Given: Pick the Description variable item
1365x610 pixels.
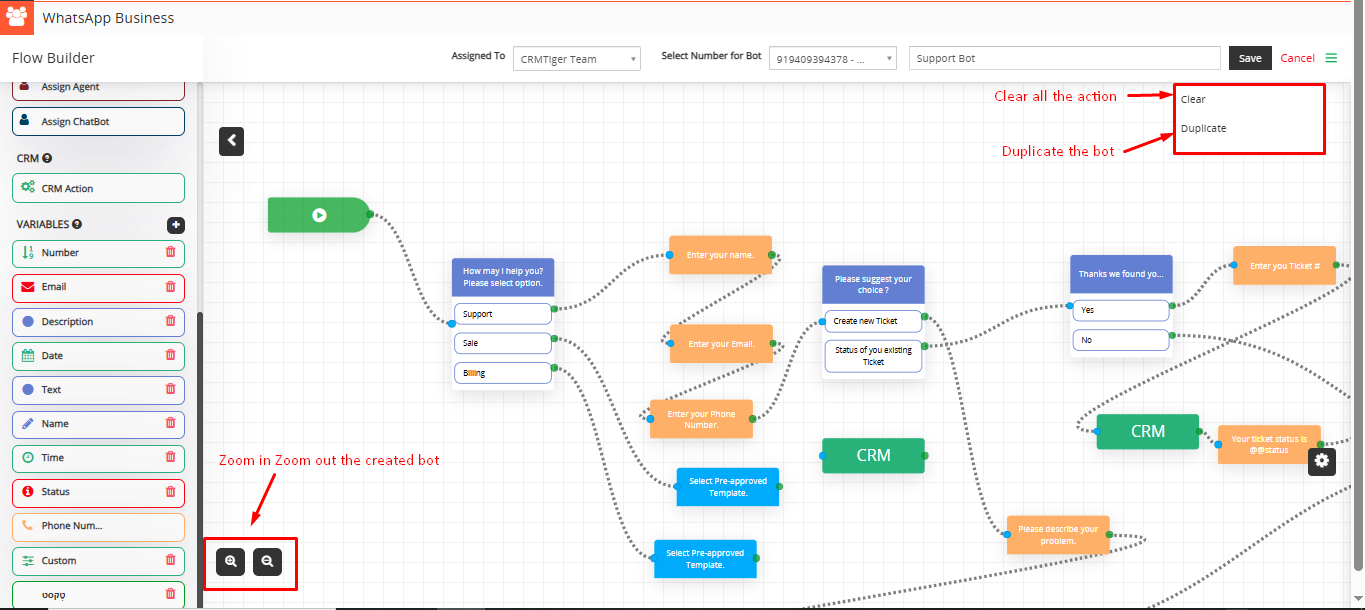Looking at the screenshot, I should (99, 321).
